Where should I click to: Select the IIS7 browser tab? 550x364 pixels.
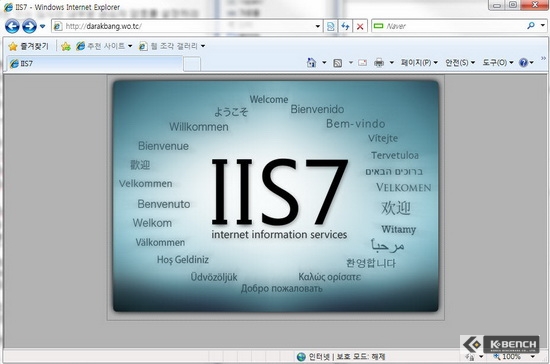point(95,63)
